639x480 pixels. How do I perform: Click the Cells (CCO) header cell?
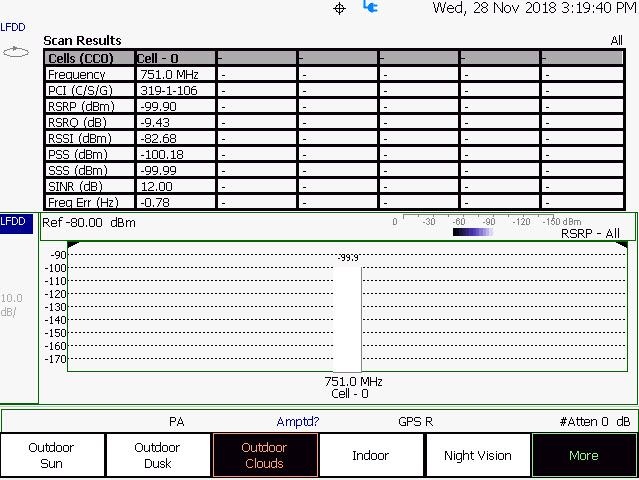point(89,58)
